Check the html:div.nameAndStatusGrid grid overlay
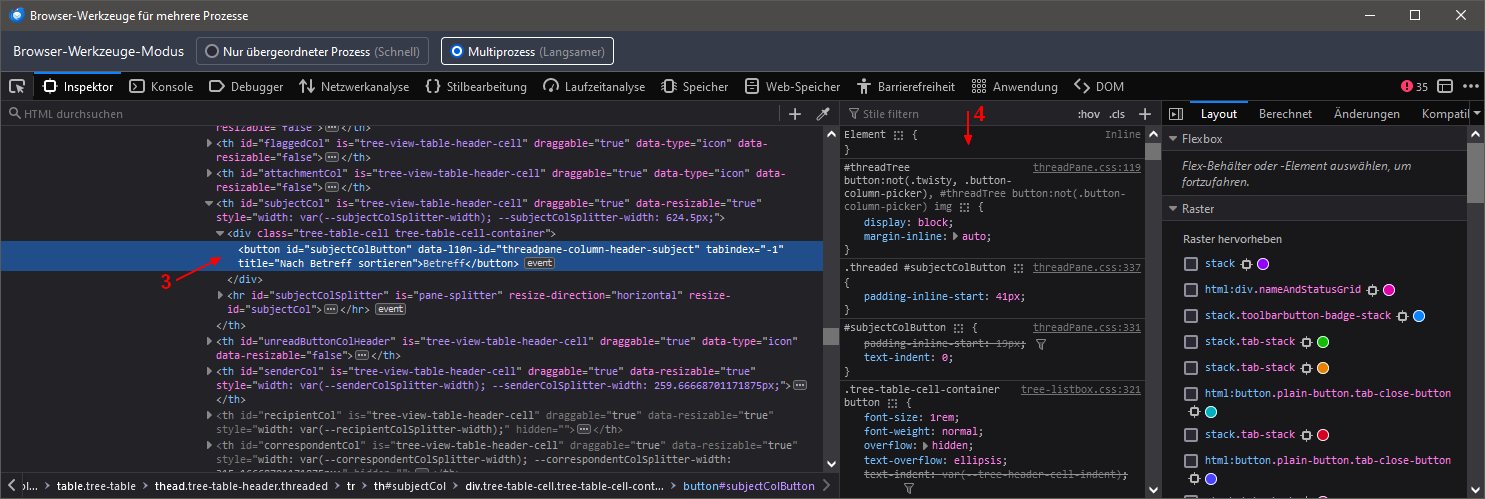This screenshot has height=499, width=1485. (1190, 290)
